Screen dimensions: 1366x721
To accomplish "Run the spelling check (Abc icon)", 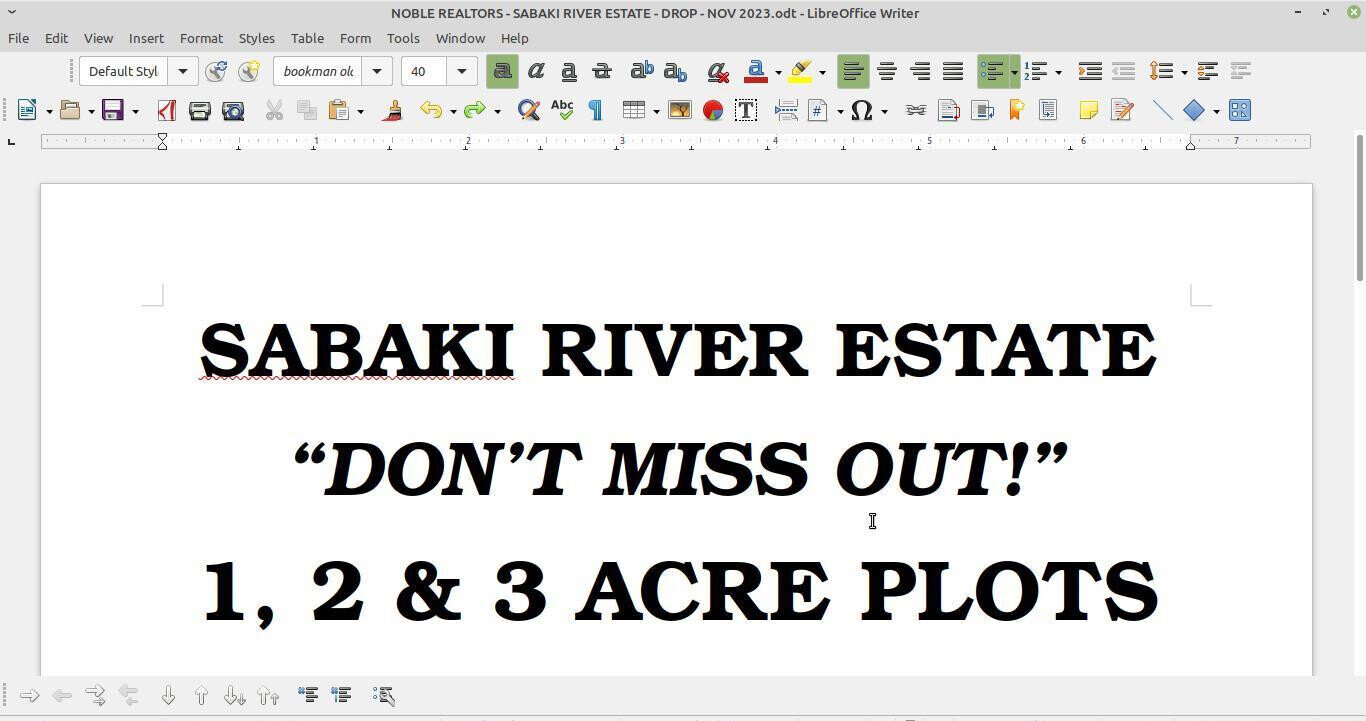I will [x=562, y=110].
